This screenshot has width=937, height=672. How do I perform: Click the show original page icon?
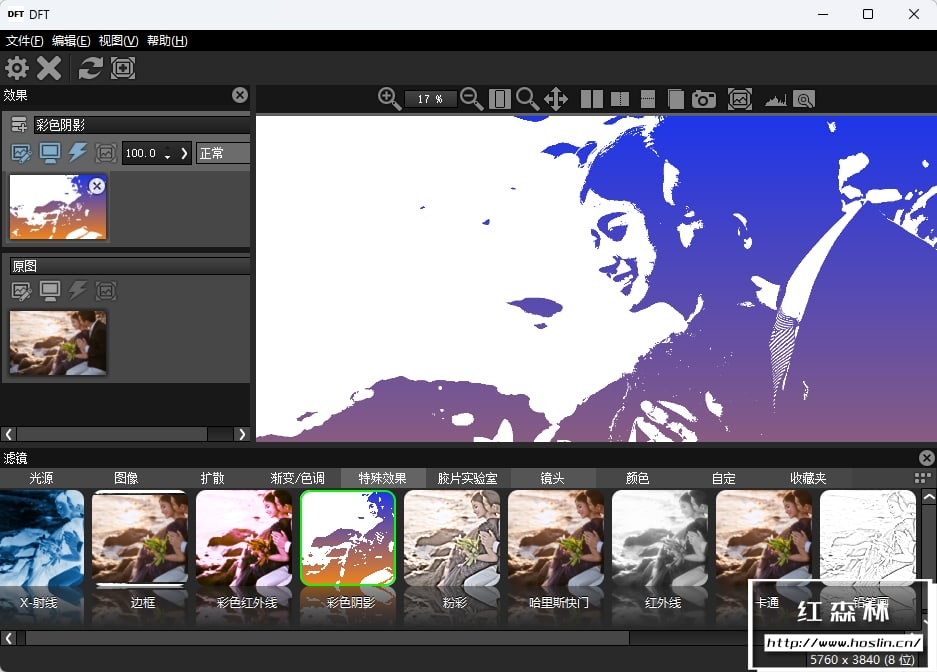tap(676, 99)
